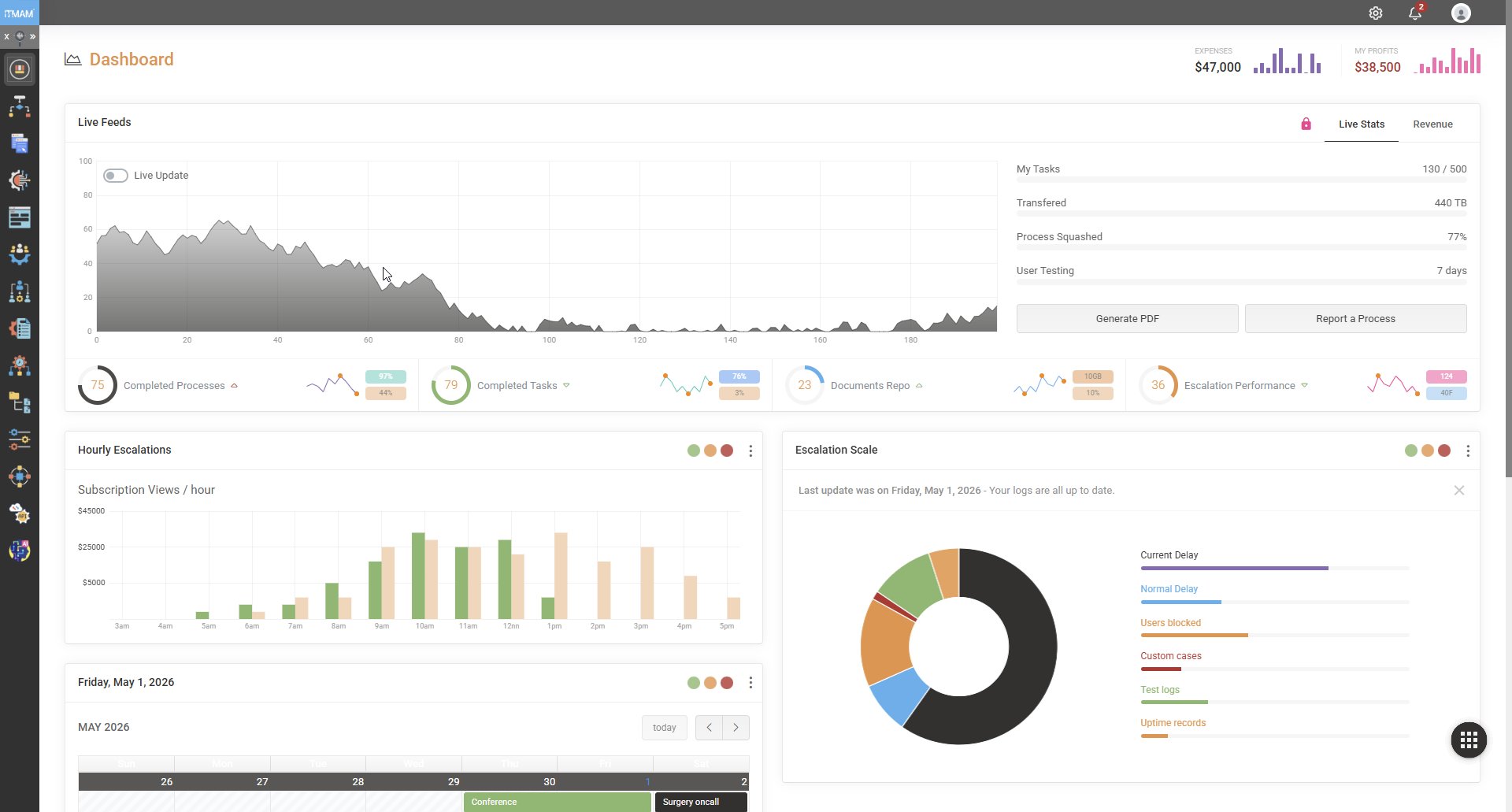Open calendar card more options menu
1512x812 pixels.
click(750, 683)
